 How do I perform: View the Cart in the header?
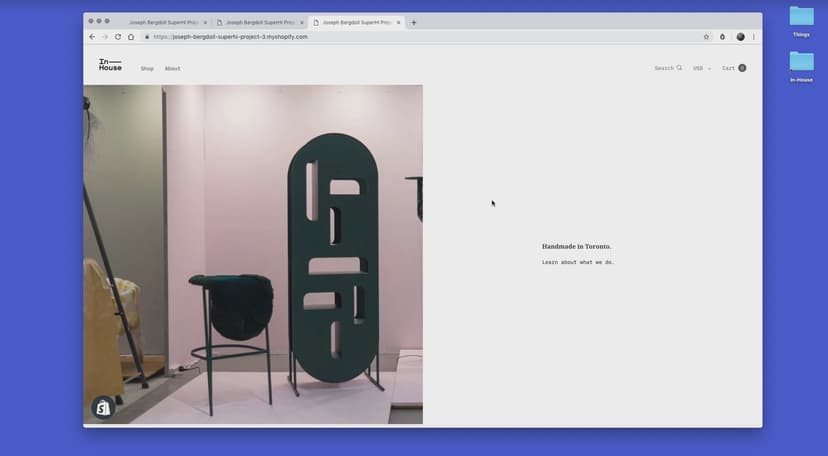point(733,68)
